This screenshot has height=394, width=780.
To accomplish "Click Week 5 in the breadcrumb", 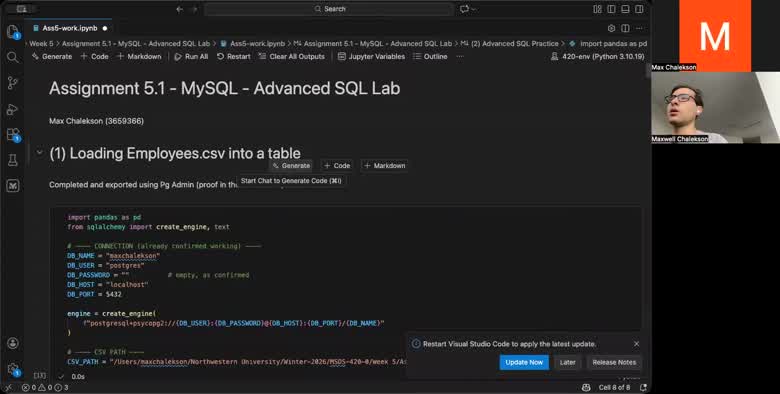I will pyautogui.click(x=41, y=44).
